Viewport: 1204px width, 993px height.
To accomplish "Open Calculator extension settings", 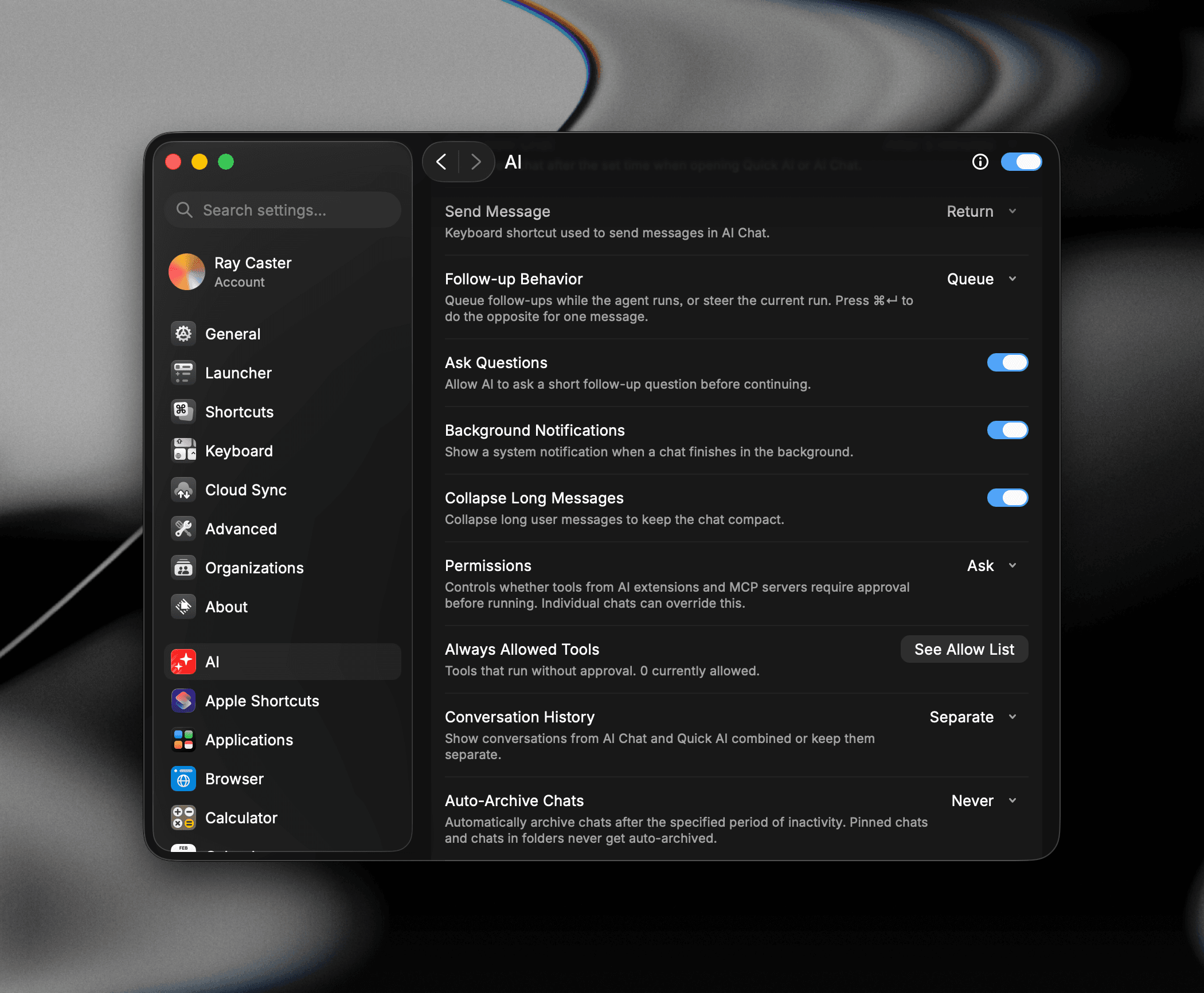I will pyautogui.click(x=283, y=818).
